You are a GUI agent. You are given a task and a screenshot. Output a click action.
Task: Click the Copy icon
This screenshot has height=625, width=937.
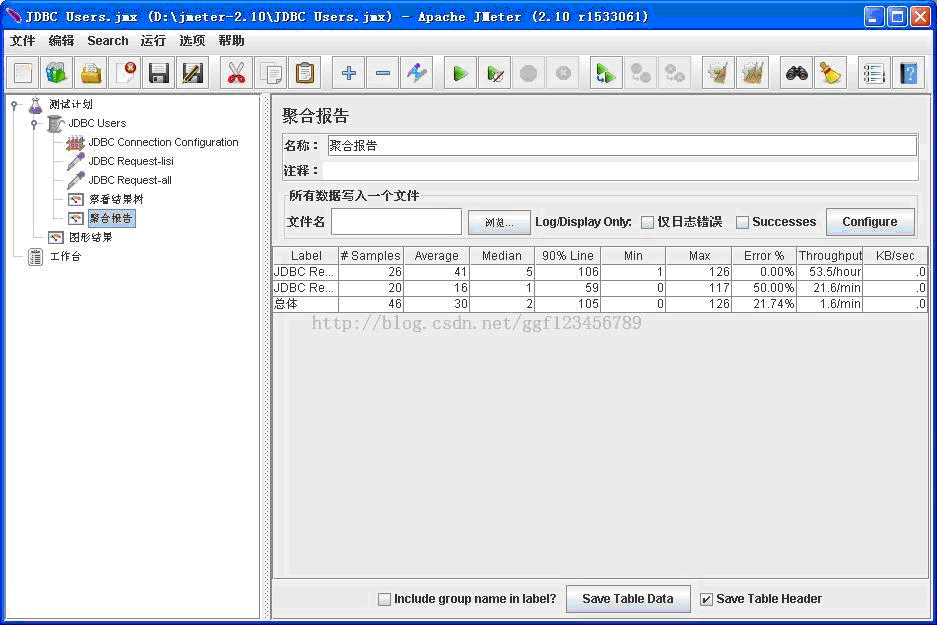click(x=270, y=73)
